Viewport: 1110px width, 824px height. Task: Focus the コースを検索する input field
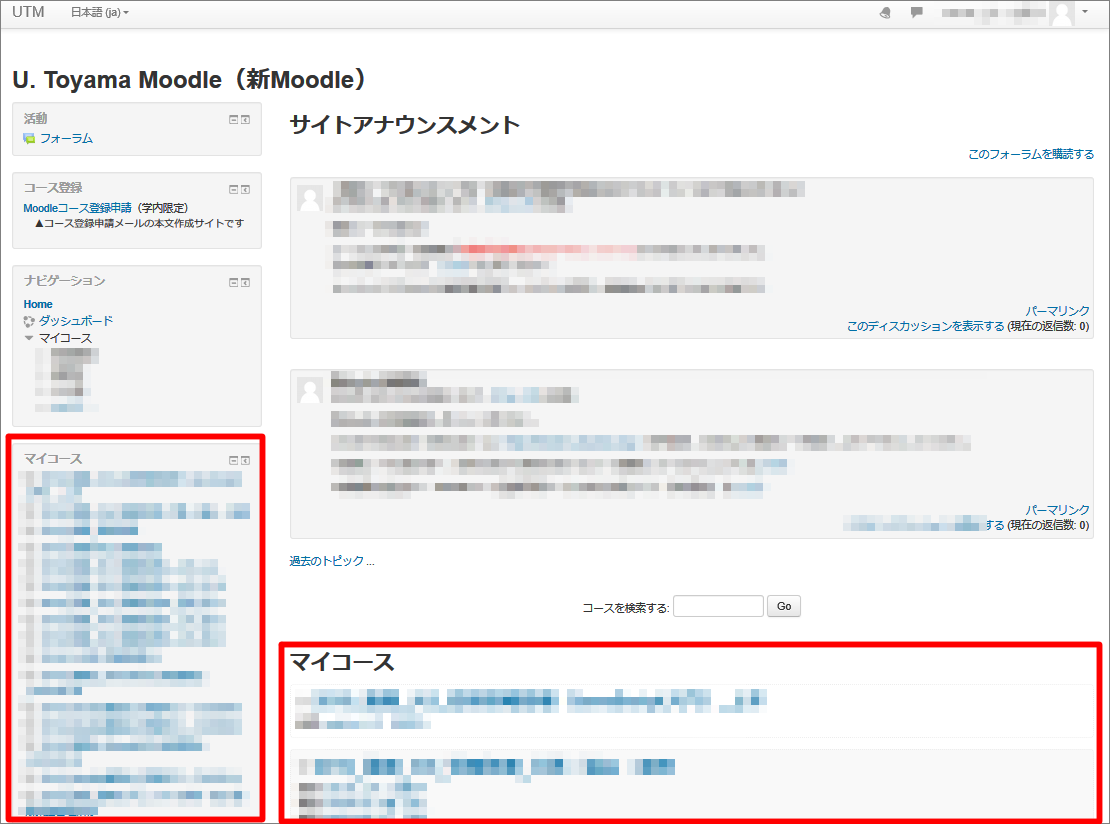click(718, 607)
